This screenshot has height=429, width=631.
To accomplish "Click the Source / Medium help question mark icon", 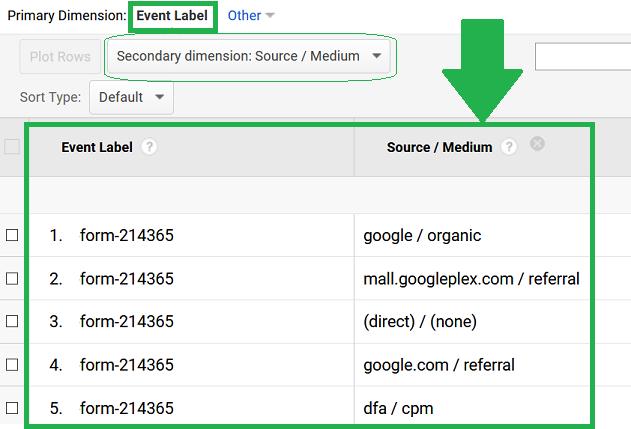I will click(x=509, y=147).
